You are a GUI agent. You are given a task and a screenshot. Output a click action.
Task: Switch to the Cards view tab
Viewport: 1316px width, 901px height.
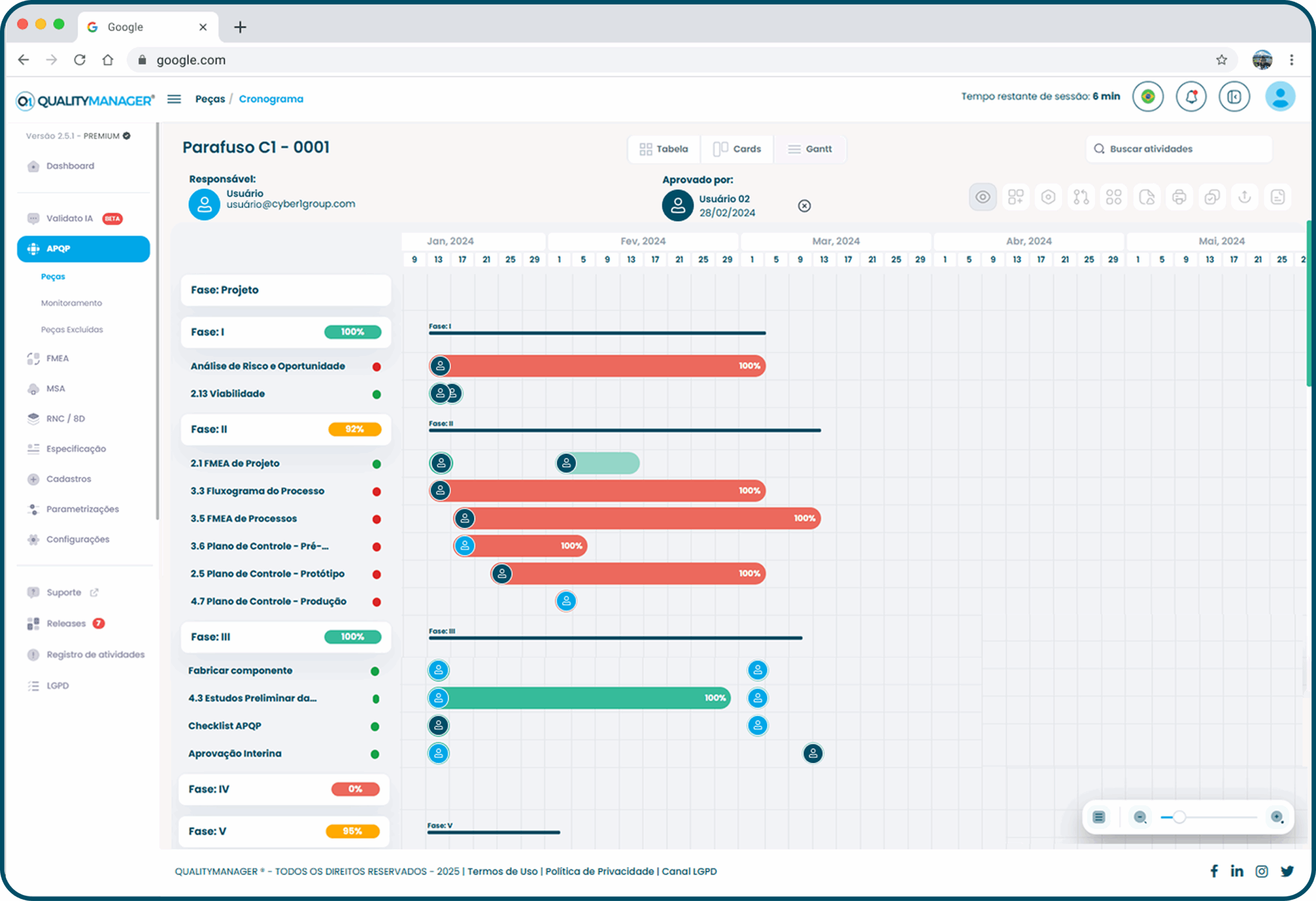point(737,149)
